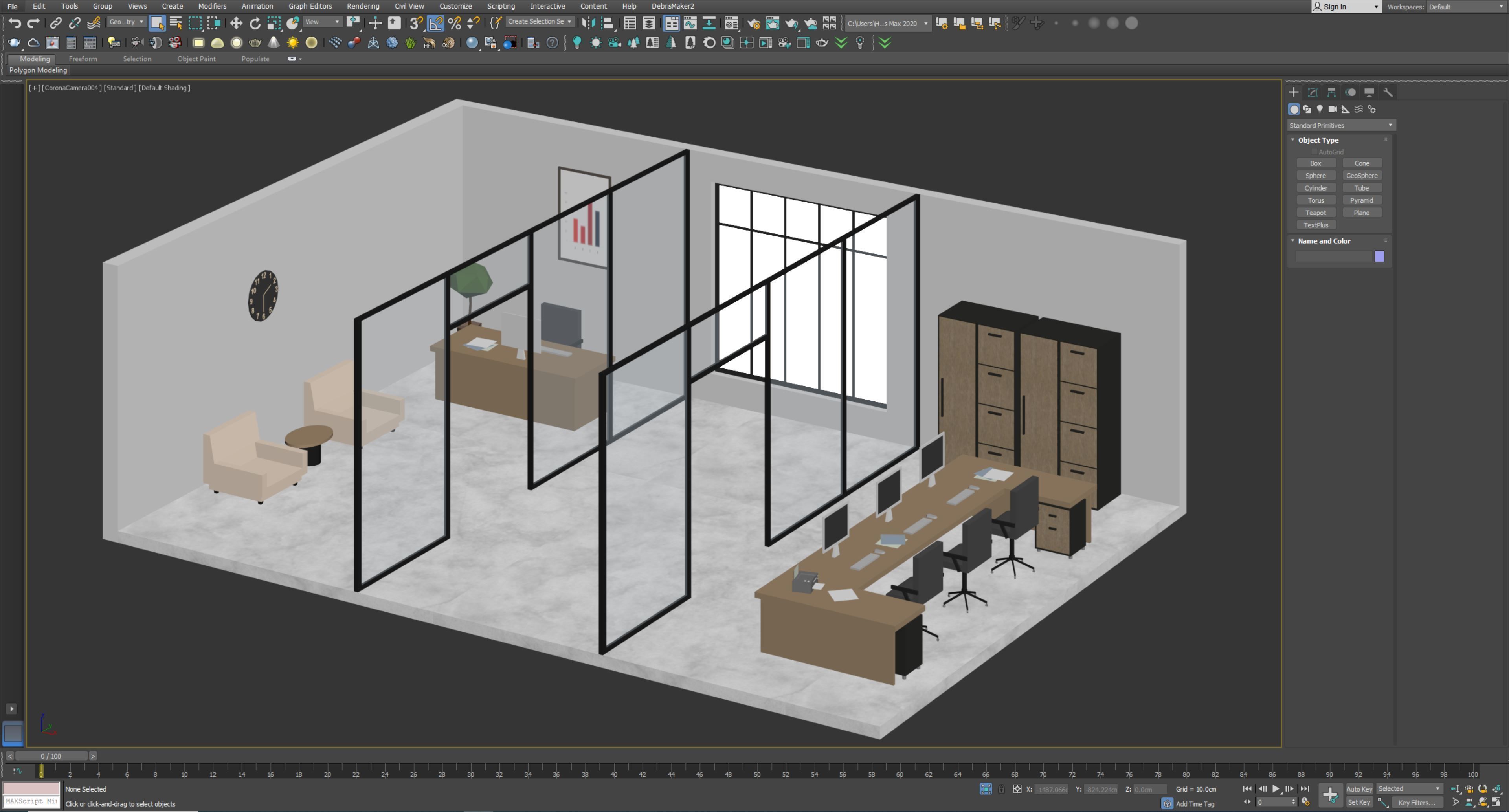Click the purple object color swatch
This screenshot has width=1509, height=812.
1380,257
